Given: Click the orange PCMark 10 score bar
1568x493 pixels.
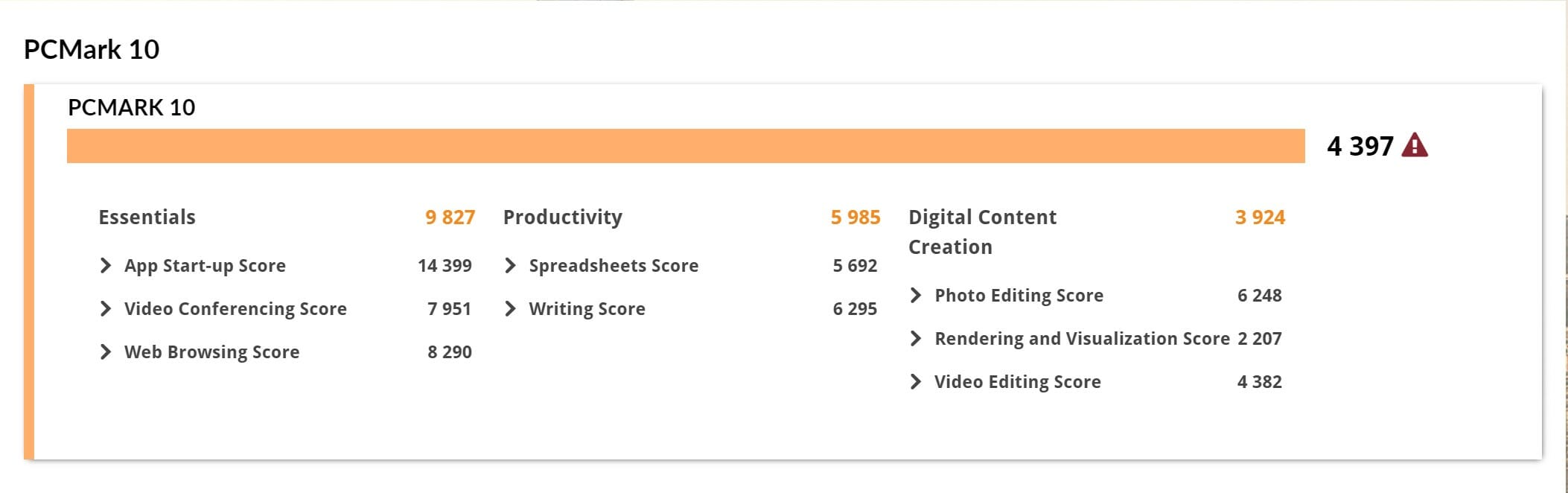Looking at the screenshot, I should pos(685,146).
